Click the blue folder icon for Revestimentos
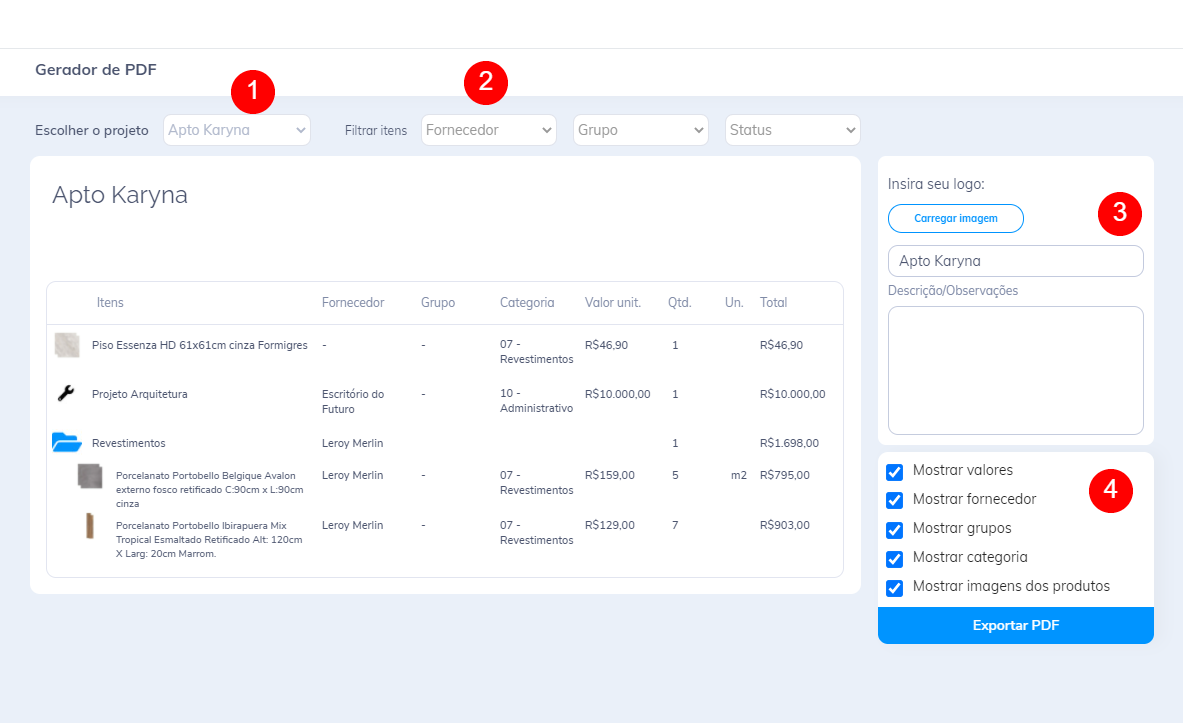Image resolution: width=1183 pixels, height=723 pixels. coord(66,442)
